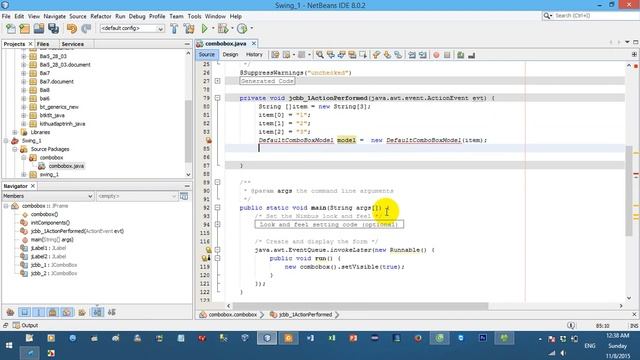Click combobox.combobox breadcrumb
The width and height of the screenshot is (640, 360).
click(229, 315)
